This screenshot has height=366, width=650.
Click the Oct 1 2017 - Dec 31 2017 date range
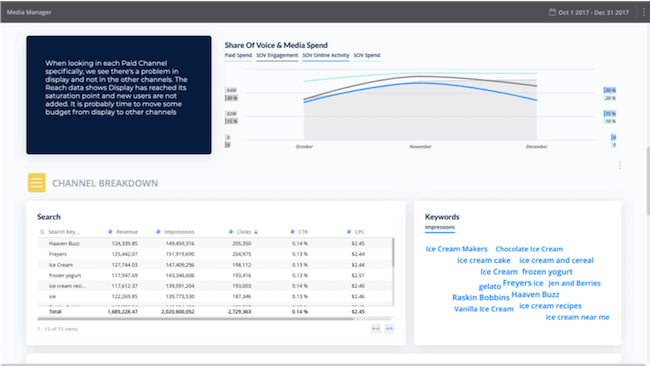coord(593,12)
